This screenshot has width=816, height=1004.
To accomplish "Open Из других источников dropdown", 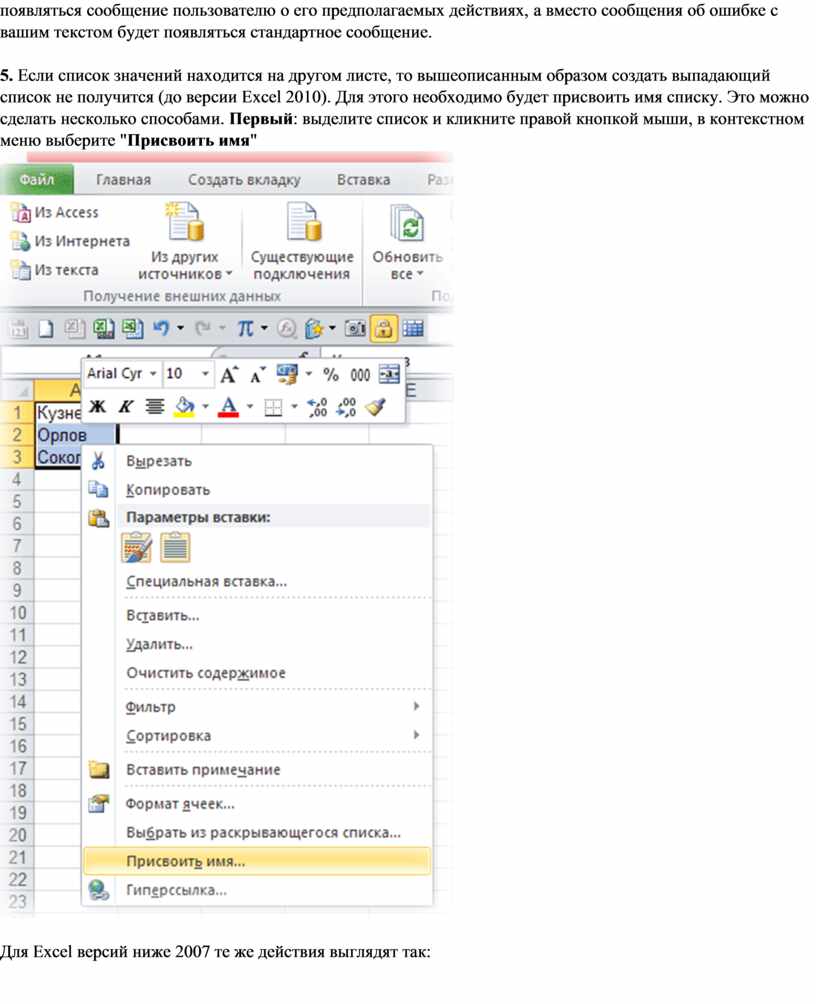I will 185,241.
